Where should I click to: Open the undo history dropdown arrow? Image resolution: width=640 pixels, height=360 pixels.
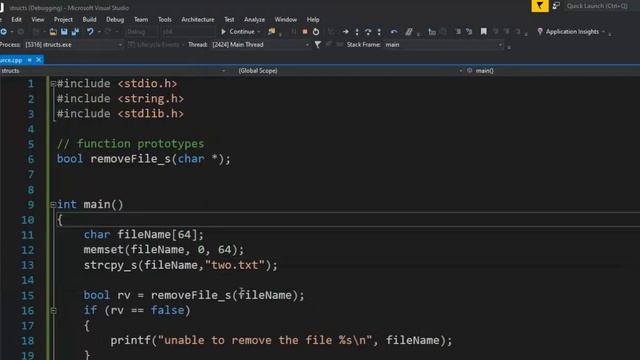point(99,31)
